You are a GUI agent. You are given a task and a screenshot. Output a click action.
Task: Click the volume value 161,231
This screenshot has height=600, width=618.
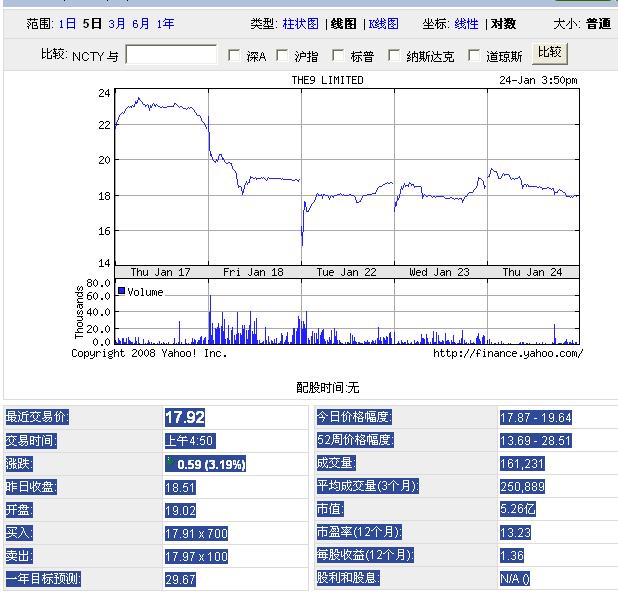522,464
